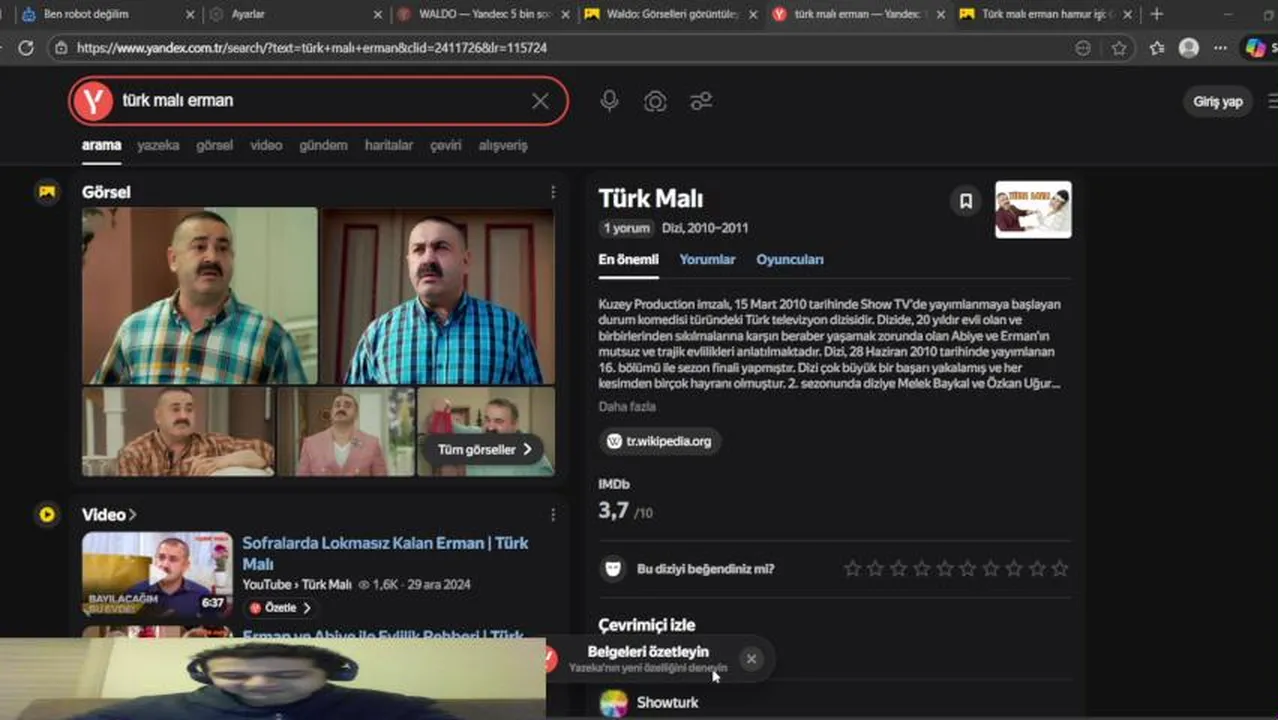This screenshot has height=720, width=1278.
Task: Click the Showturk channel logo
Action: pyautogui.click(x=613, y=702)
